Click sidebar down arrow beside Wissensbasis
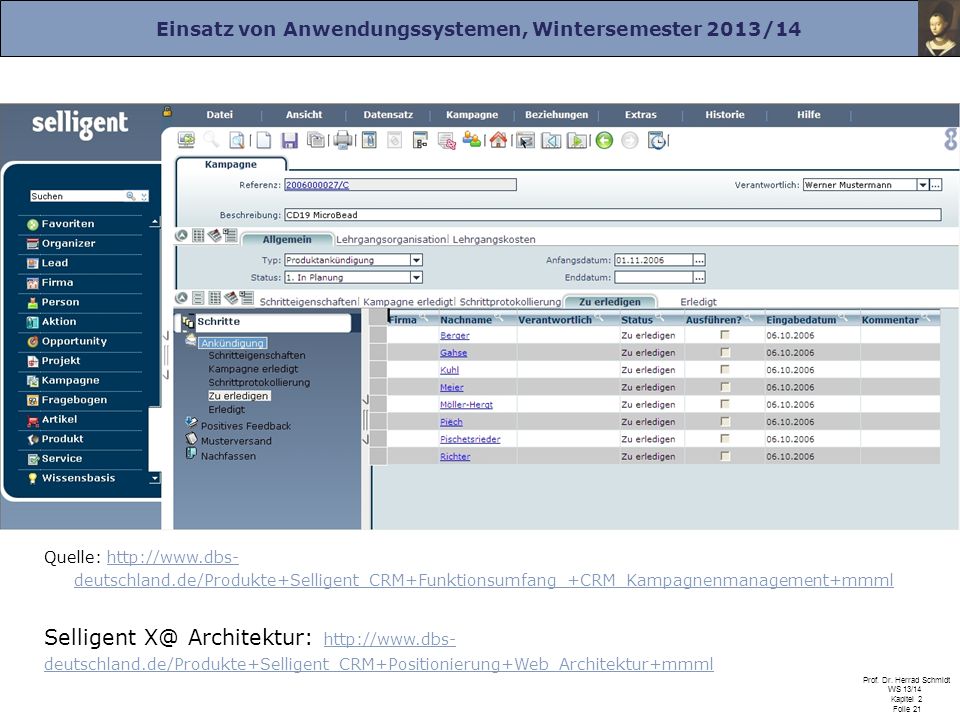Viewport: 960px width, 720px height. click(155, 478)
